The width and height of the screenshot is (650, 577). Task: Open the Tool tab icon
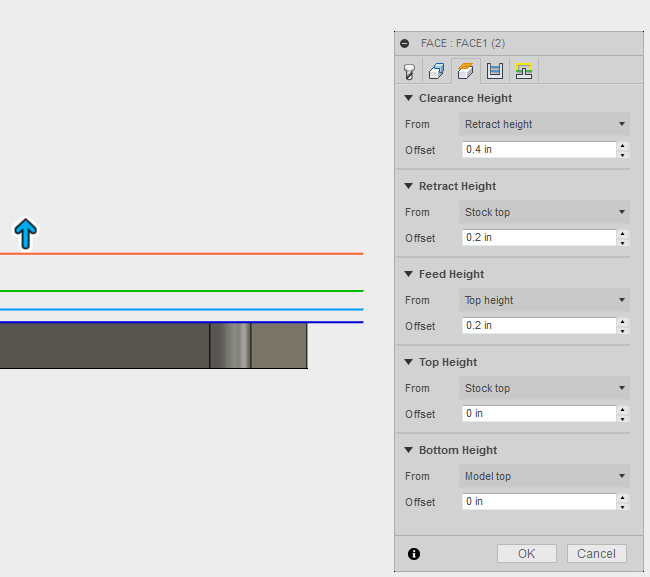(x=409, y=71)
